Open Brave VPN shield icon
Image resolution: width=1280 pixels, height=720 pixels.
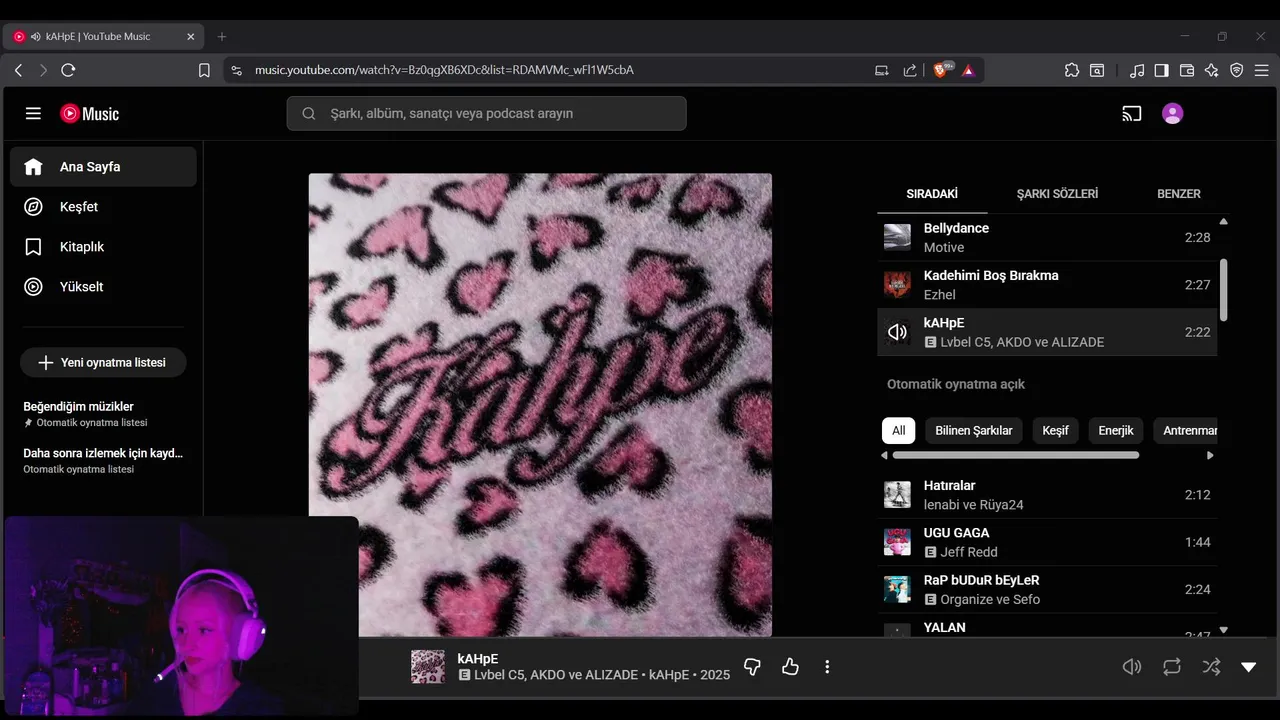coord(1237,70)
